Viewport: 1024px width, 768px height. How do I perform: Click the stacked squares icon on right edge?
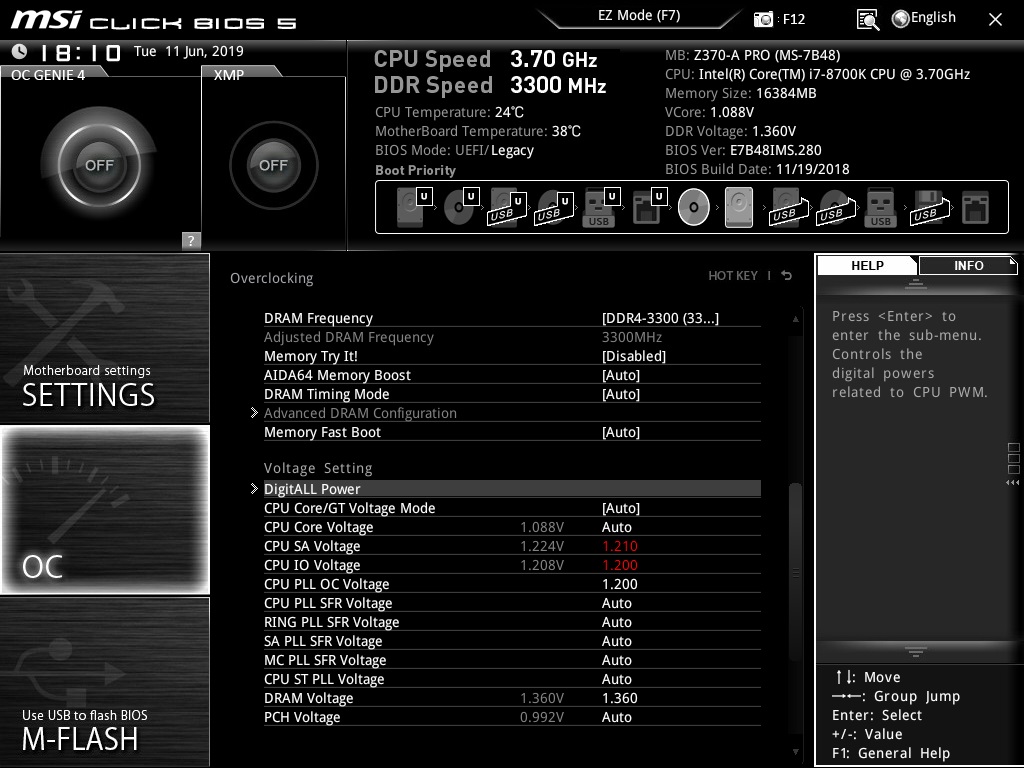1014,458
